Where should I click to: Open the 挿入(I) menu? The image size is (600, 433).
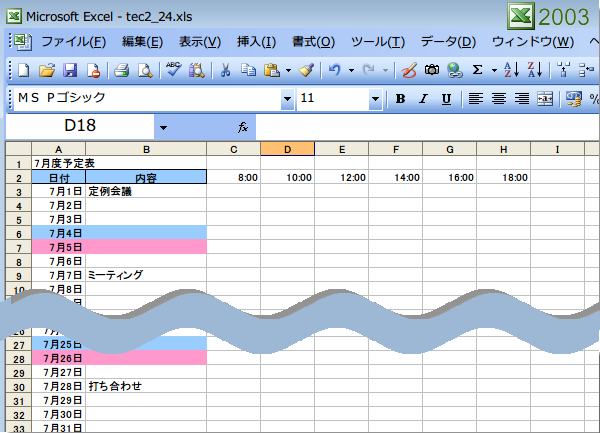(x=256, y=42)
